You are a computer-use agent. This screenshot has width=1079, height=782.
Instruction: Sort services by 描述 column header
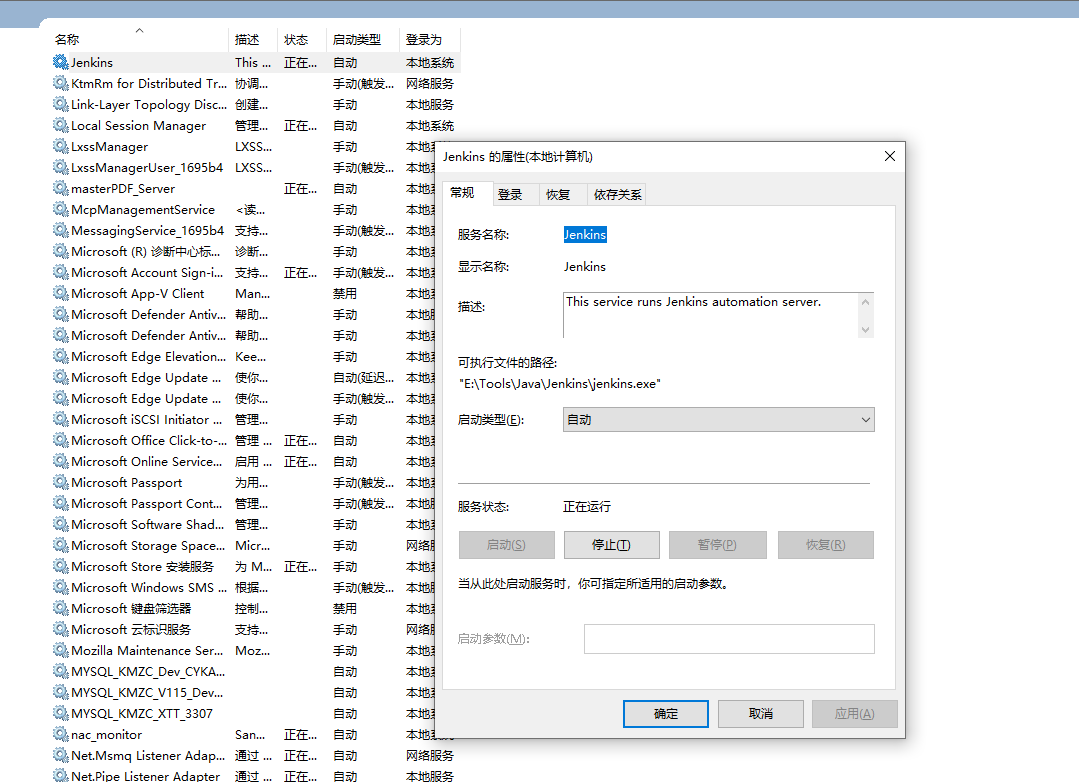pyautogui.click(x=253, y=40)
